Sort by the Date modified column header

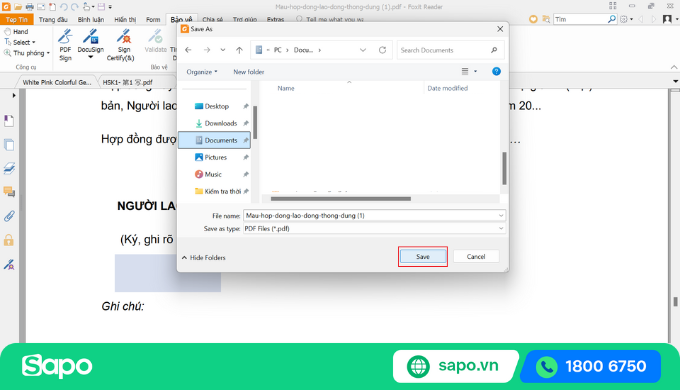click(x=448, y=88)
